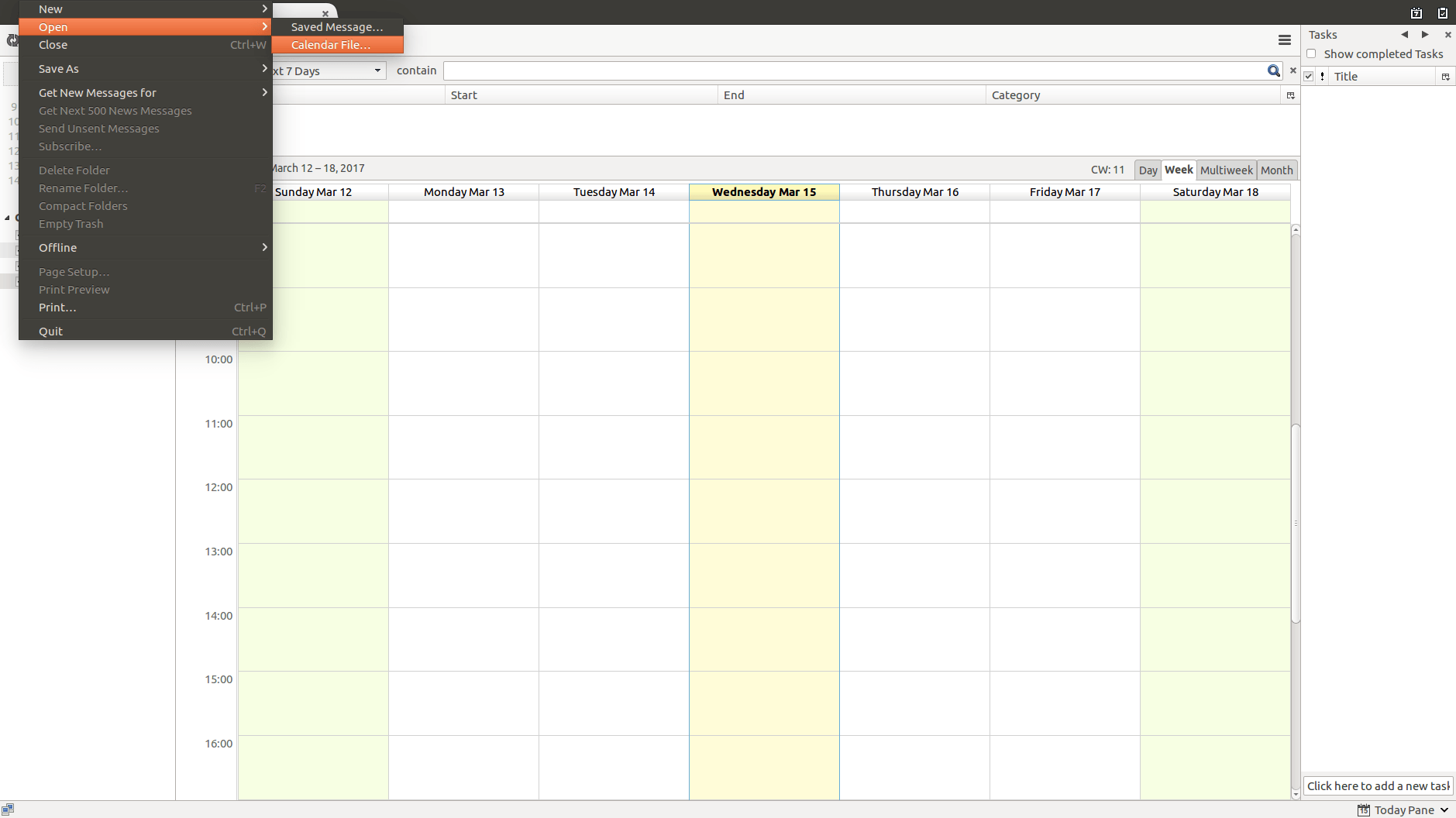Go to previous day in Tasks pane

(1404, 35)
